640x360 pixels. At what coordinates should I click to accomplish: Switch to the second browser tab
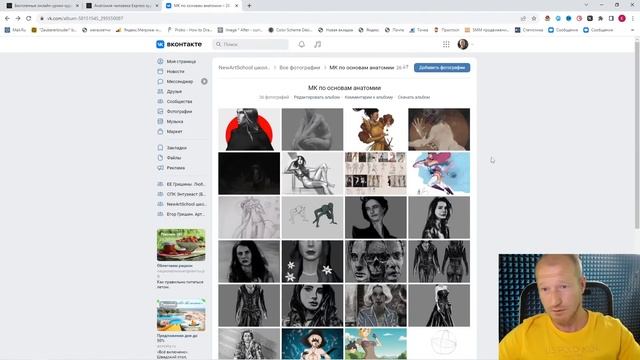(x=122, y=6)
